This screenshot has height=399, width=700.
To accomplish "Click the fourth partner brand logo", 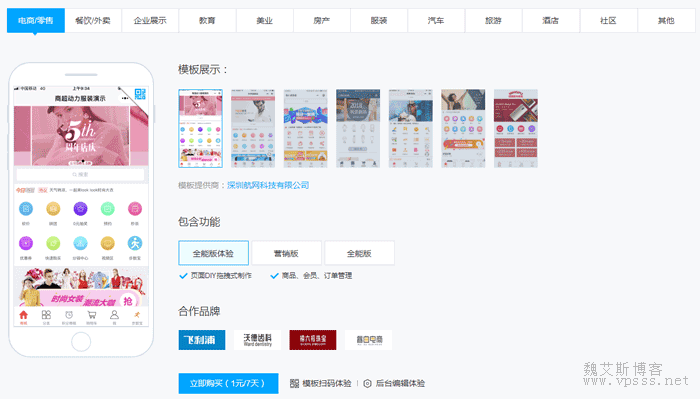I will pos(369,340).
